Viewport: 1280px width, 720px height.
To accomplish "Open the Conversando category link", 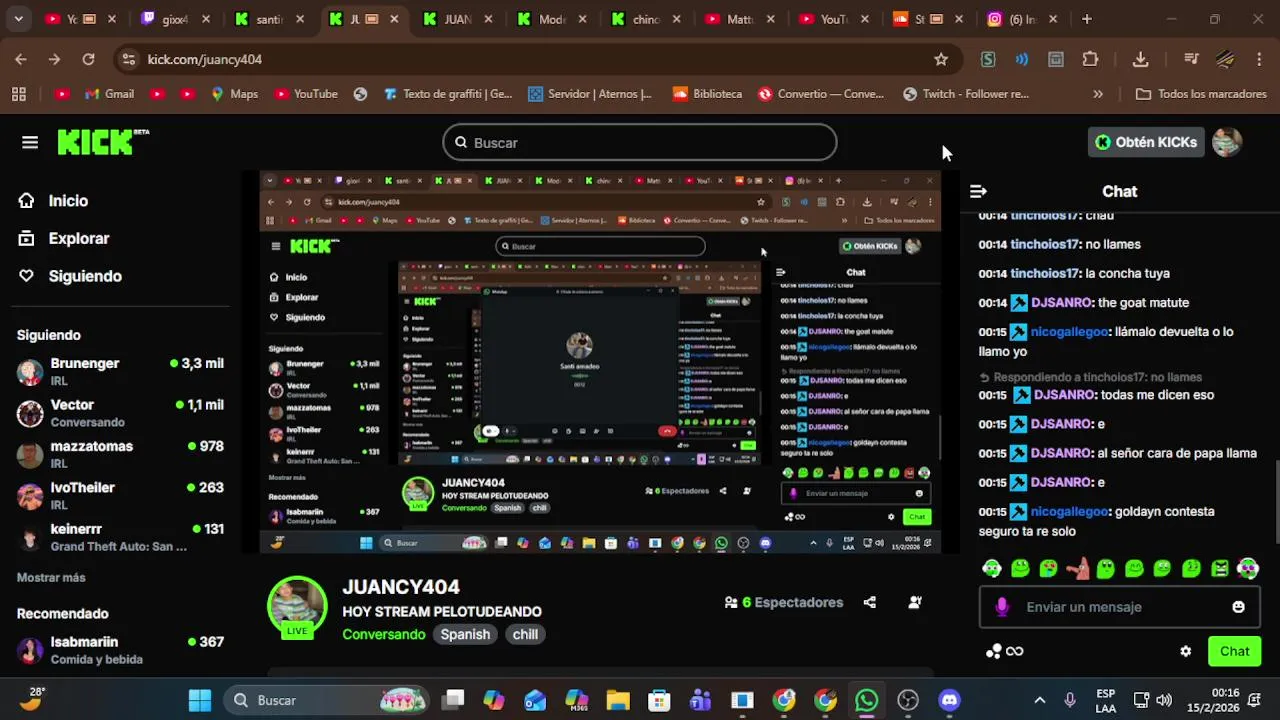I will point(384,634).
